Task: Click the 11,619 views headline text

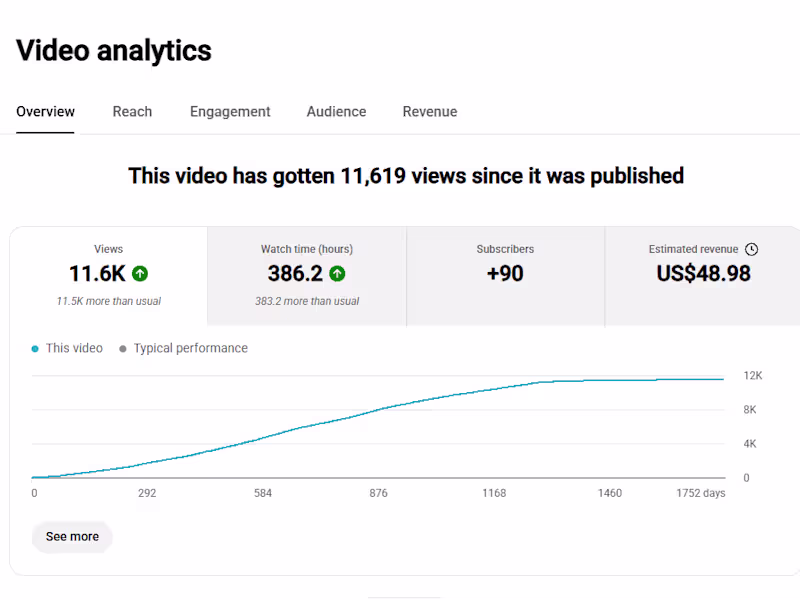Action: point(406,176)
